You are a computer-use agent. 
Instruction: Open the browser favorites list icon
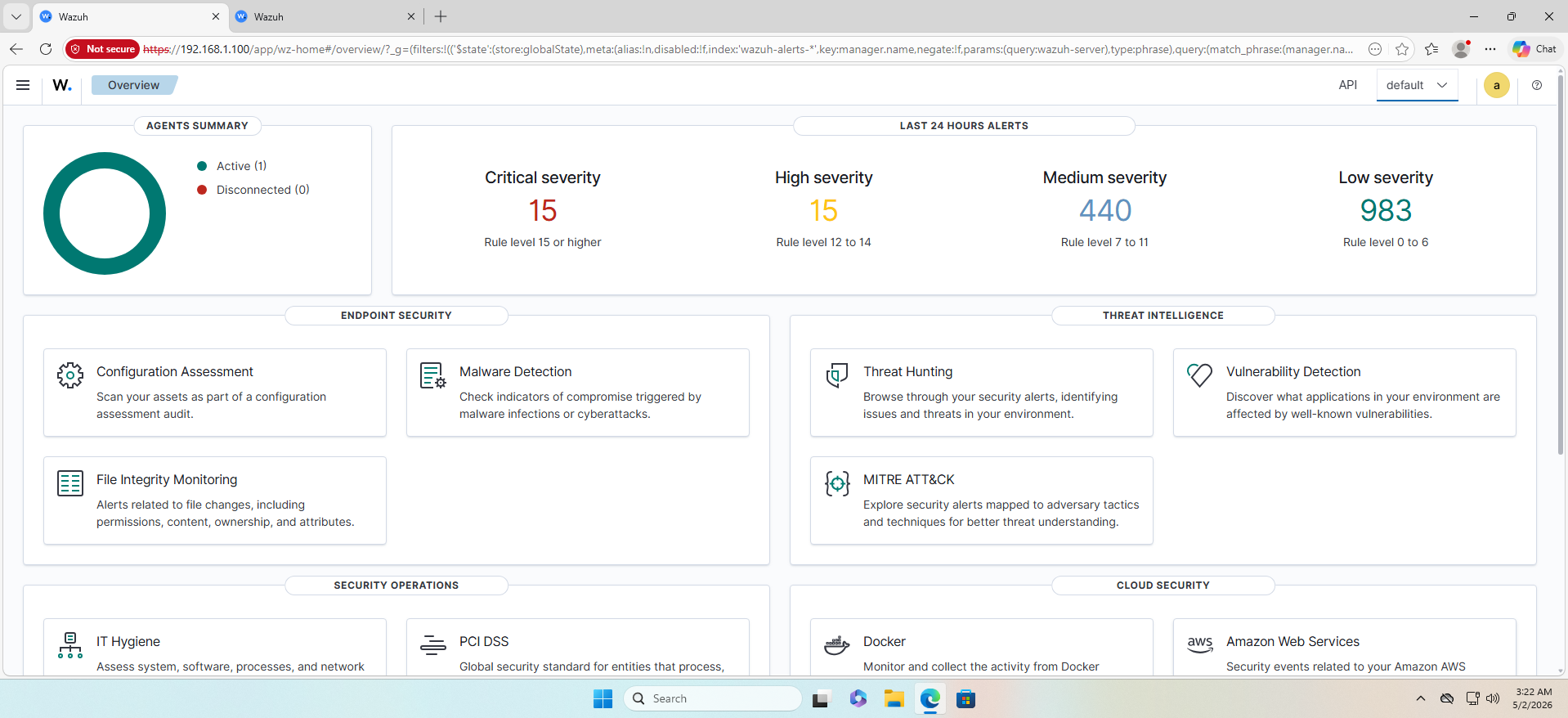(1431, 49)
